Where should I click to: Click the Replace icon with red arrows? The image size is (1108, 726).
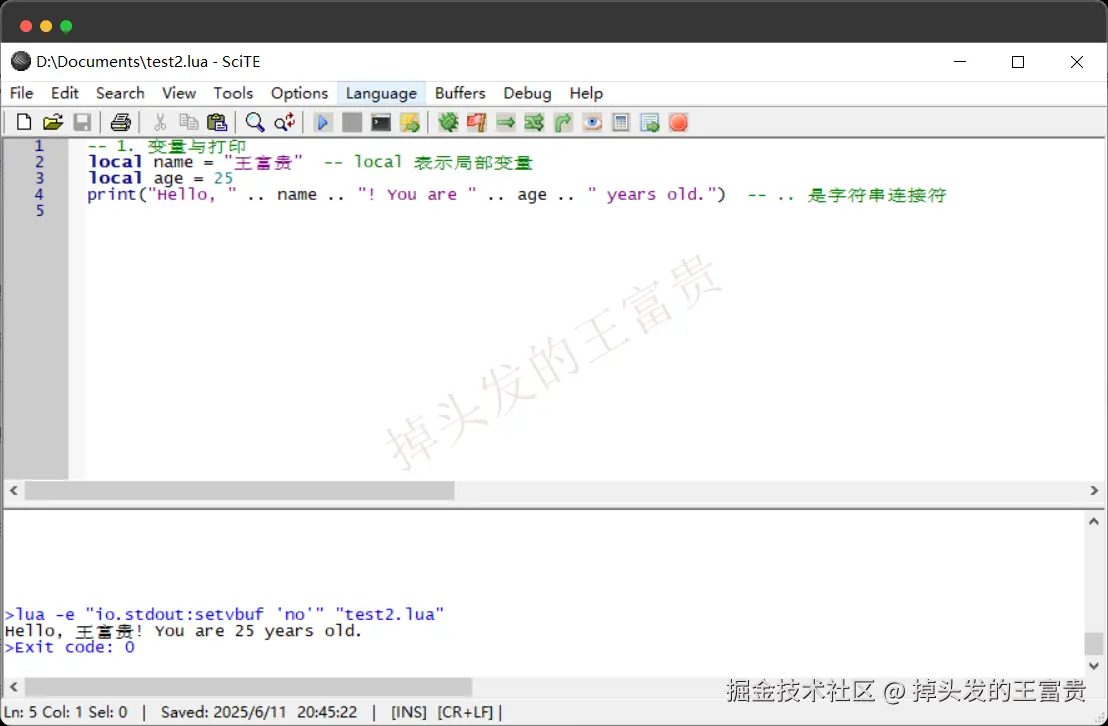(x=284, y=122)
